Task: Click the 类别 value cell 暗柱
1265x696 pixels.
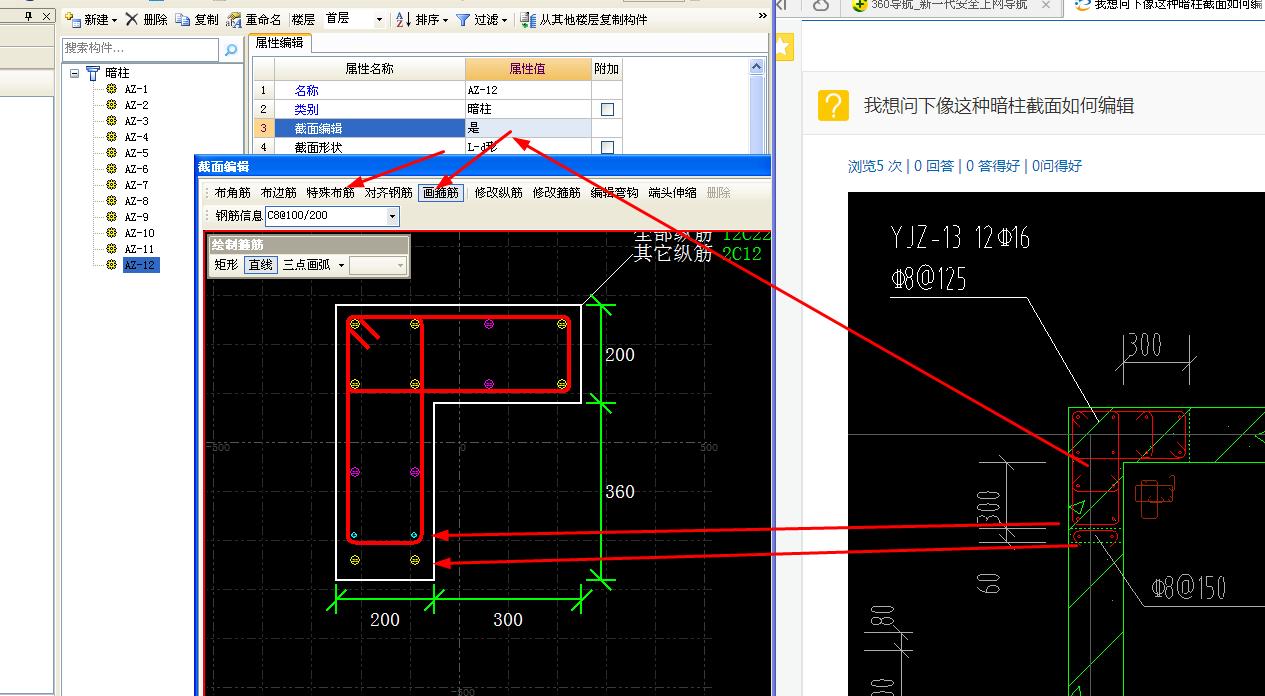Action: coord(528,109)
